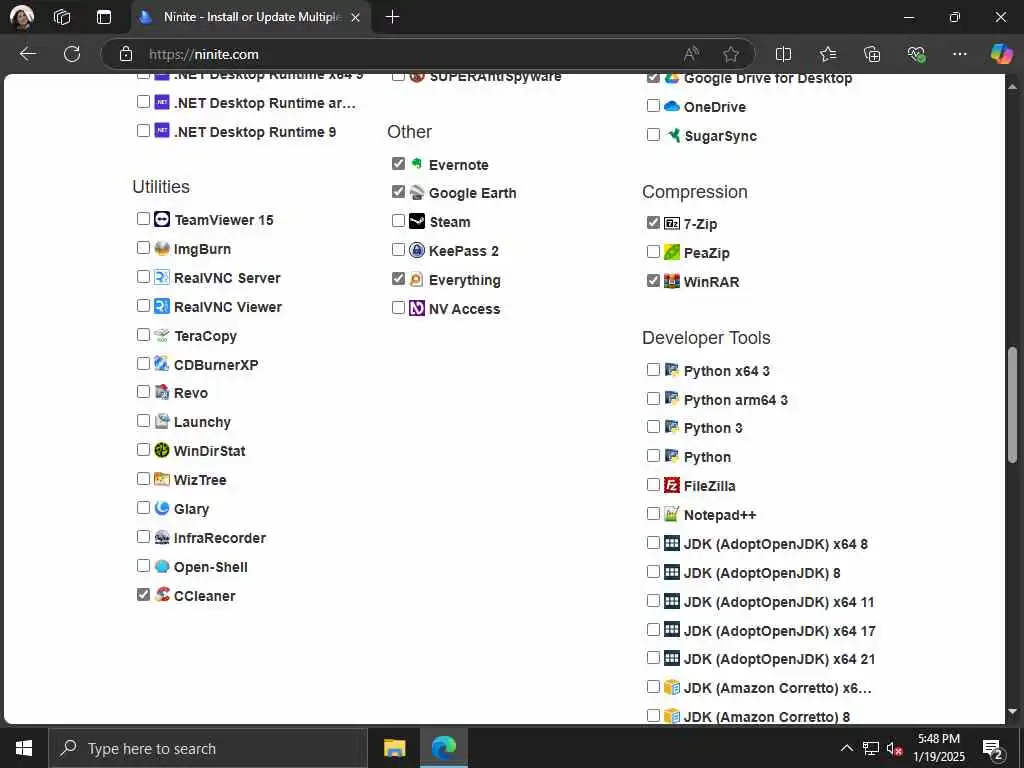Image resolution: width=1024 pixels, height=768 pixels.
Task: Switch to the Ninite browser tab
Action: 251,17
